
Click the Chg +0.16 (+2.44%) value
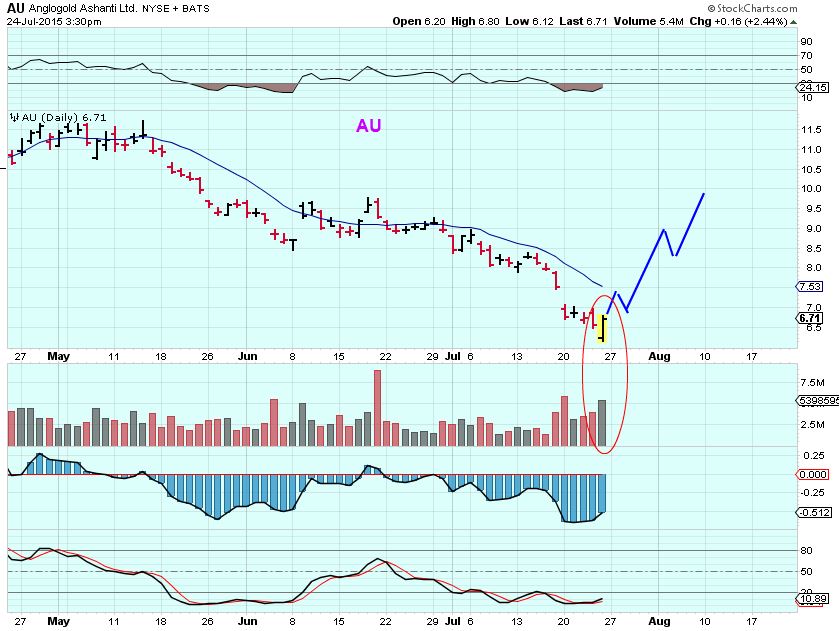tap(738, 21)
